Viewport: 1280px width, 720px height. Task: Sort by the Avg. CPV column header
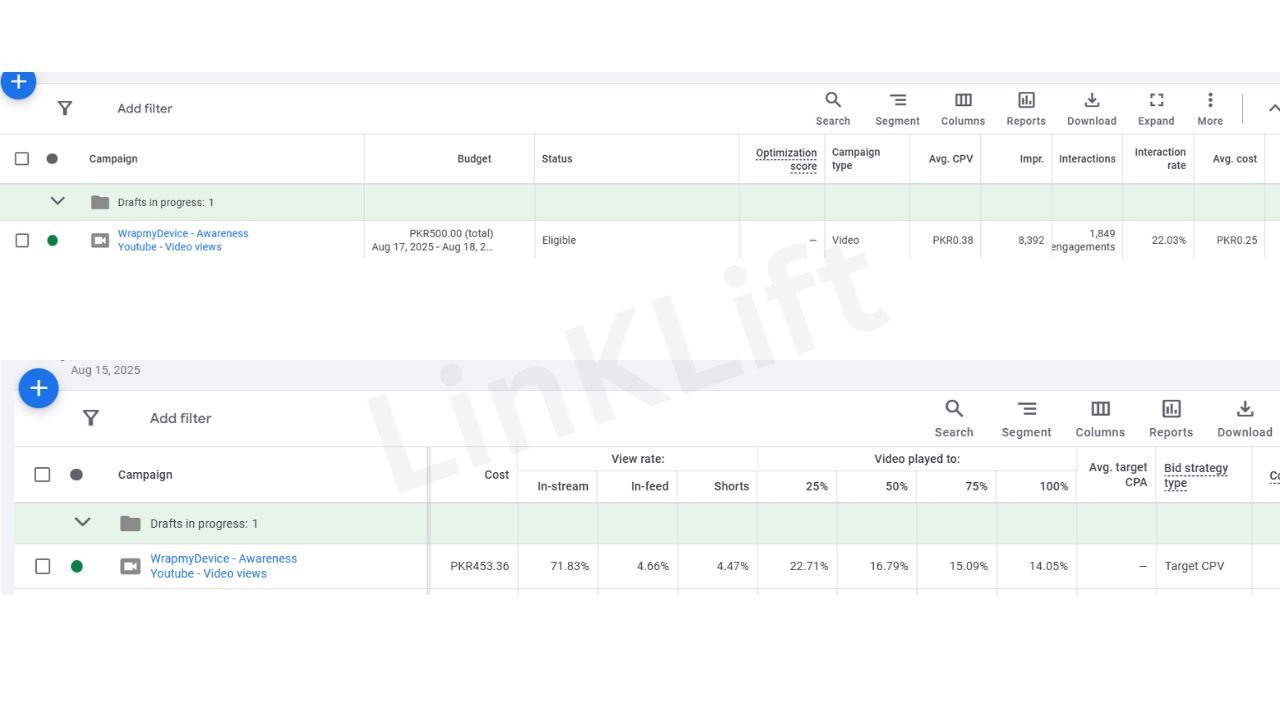point(950,159)
